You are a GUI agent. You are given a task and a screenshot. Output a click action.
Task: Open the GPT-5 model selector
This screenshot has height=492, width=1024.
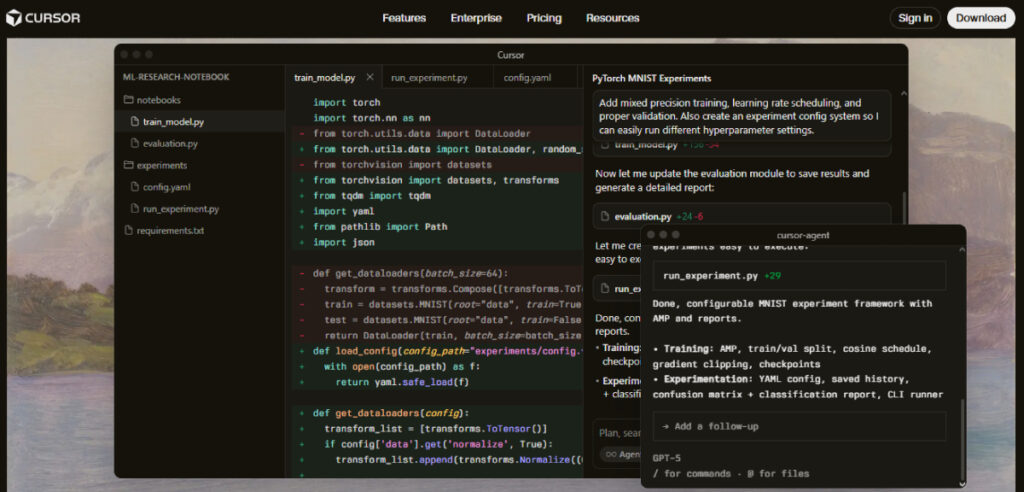point(665,457)
